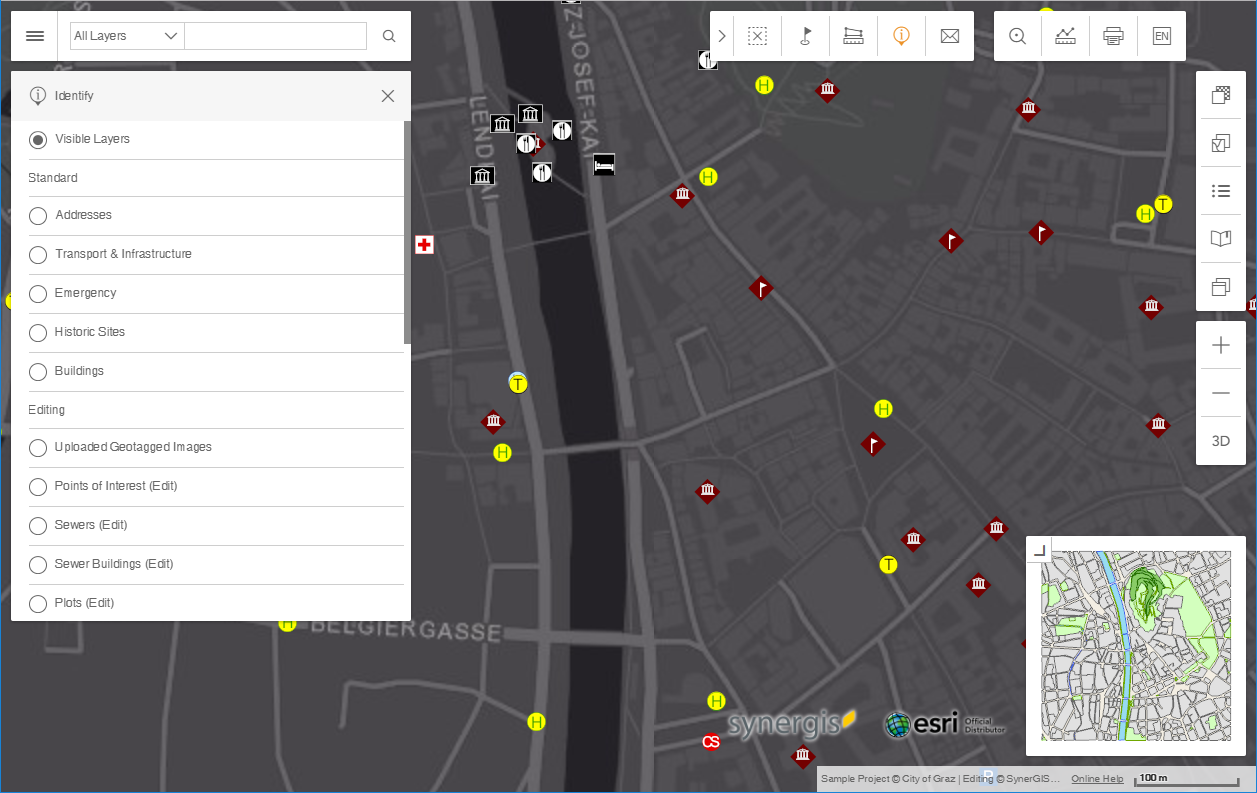Open the hamburger main menu
The image size is (1257, 793).
coord(34,35)
